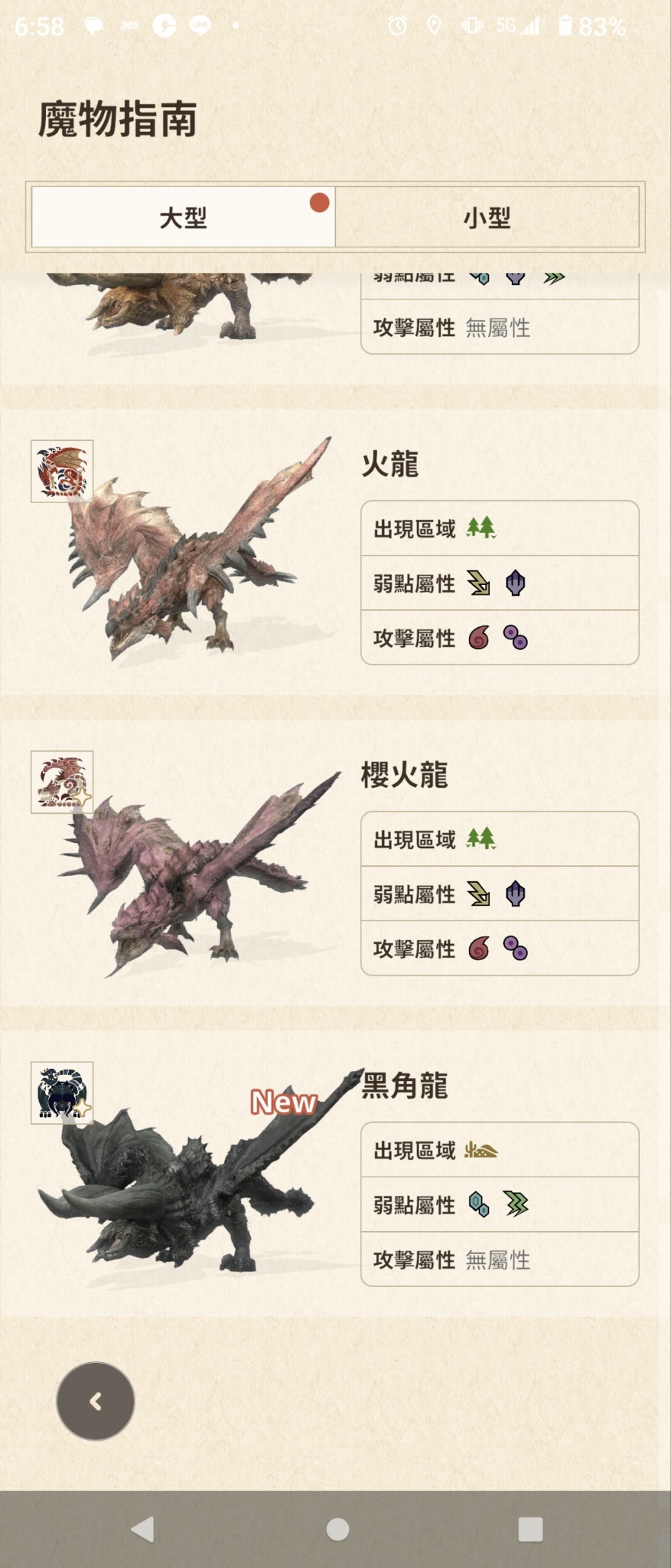Tap the red notification dot on 大型 tab
The height and width of the screenshot is (1568, 671).
pos(319,203)
